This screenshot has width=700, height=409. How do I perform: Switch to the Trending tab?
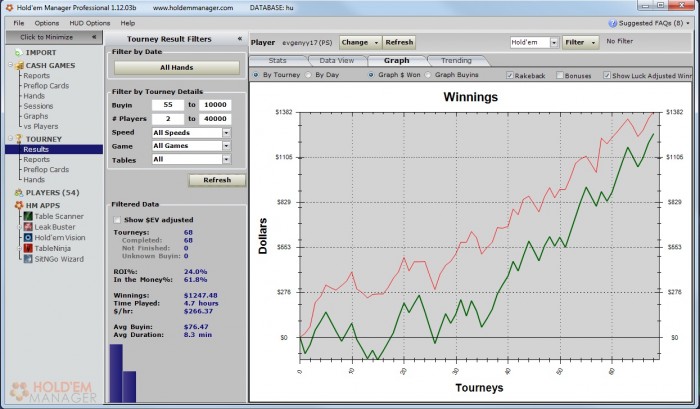coord(456,61)
